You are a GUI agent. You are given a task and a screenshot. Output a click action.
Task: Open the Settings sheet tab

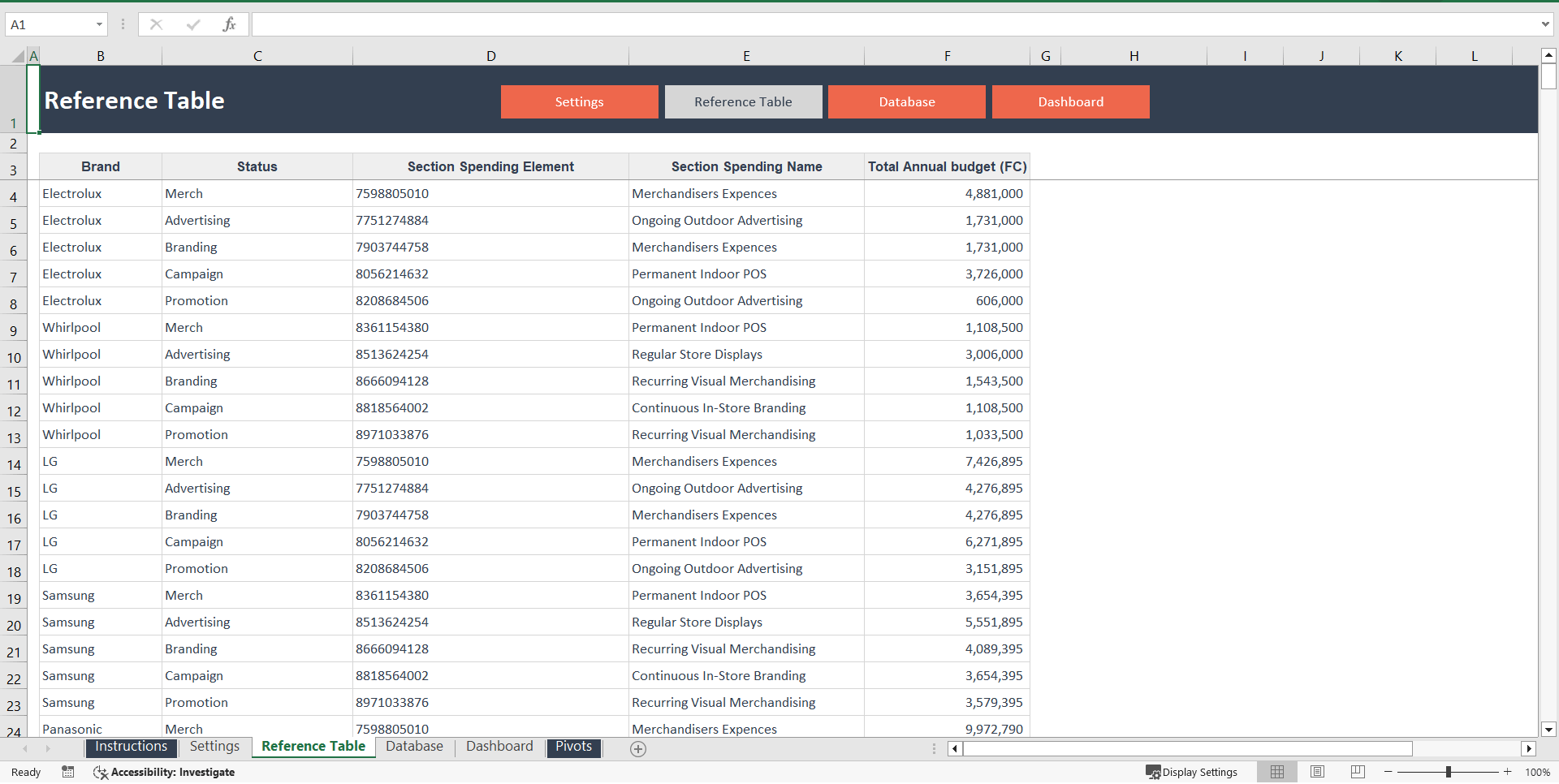point(214,747)
